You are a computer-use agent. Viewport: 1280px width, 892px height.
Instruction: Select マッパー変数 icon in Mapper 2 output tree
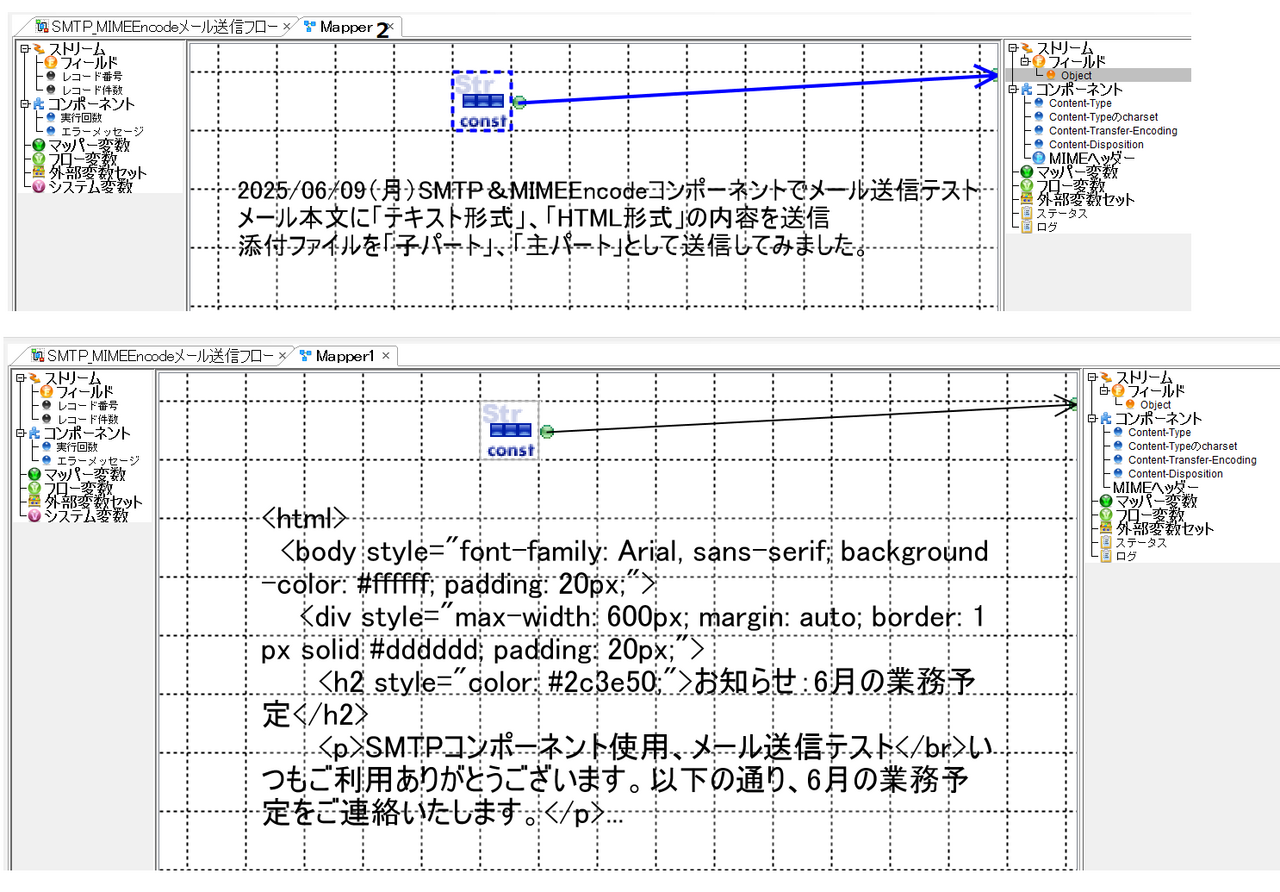pyautogui.click(x=1027, y=172)
